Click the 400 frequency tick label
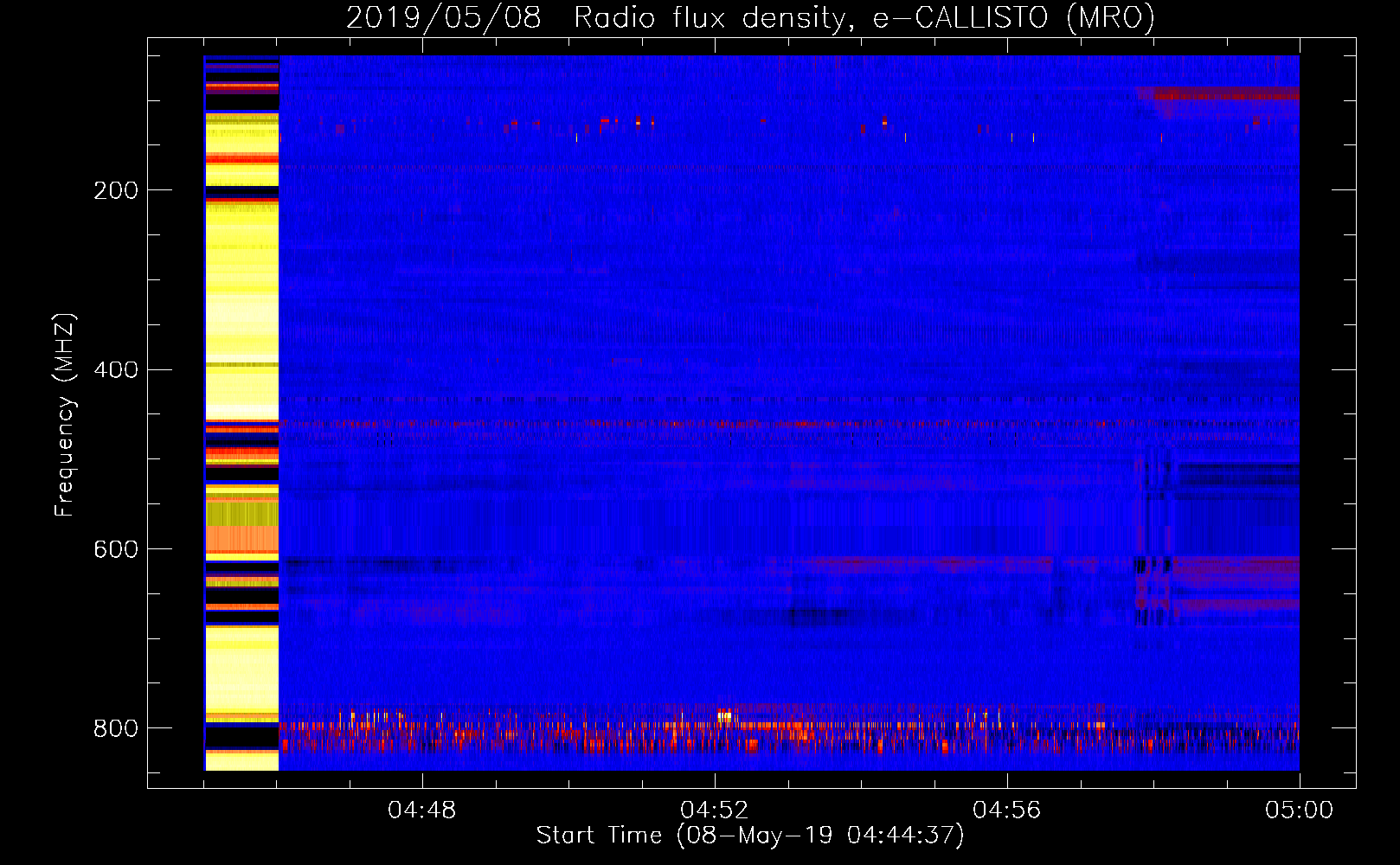This screenshot has height=865, width=1400. 116,370
